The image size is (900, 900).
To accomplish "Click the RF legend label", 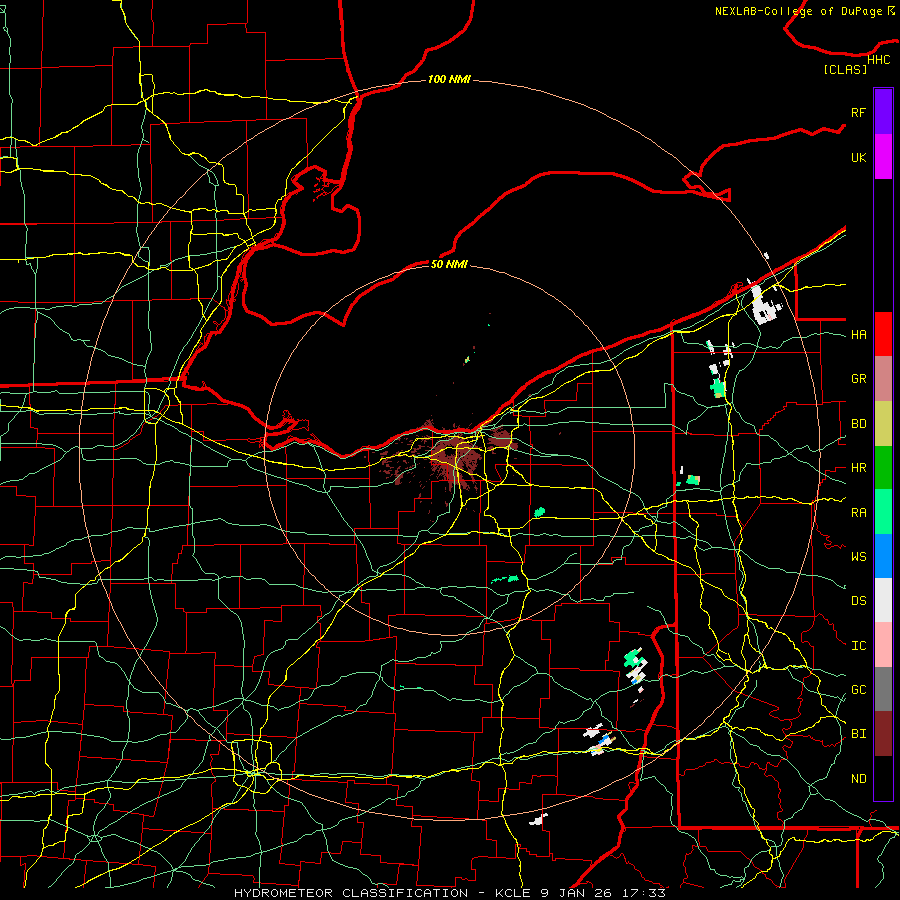I will click(x=858, y=112).
